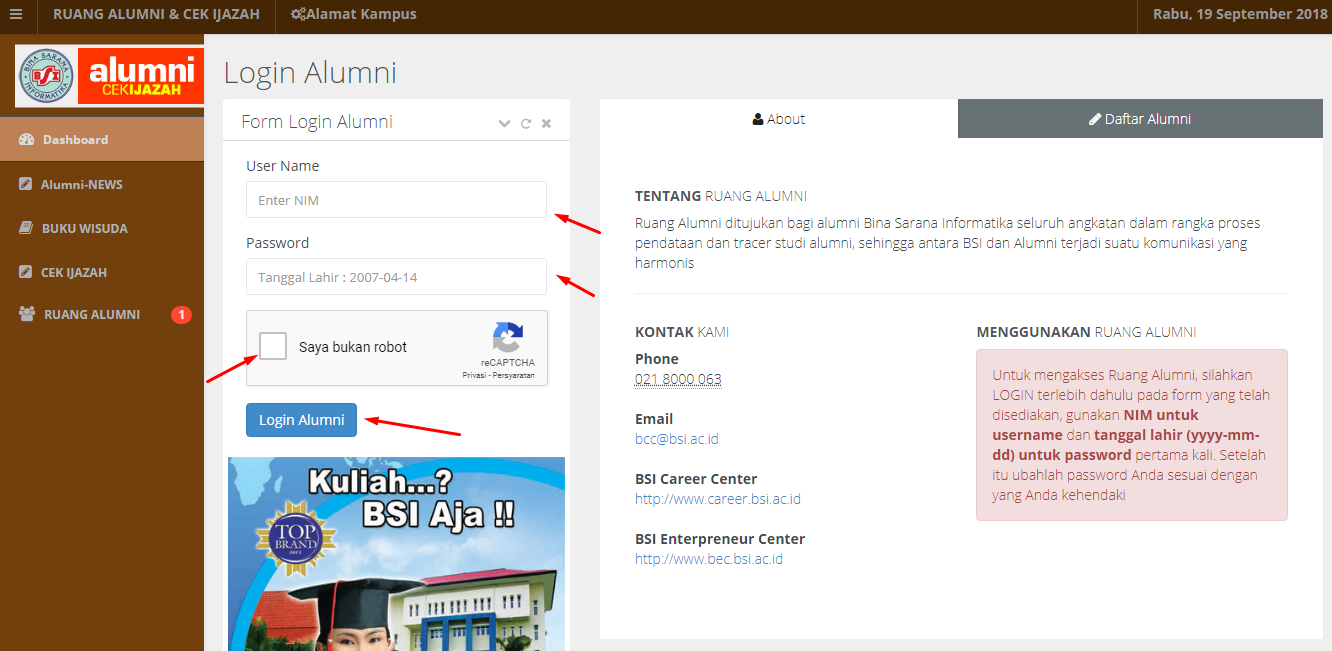Image resolution: width=1332 pixels, height=651 pixels.
Task: Click the BSI Enterpreneur Center label
Action: pyautogui.click(x=720, y=539)
